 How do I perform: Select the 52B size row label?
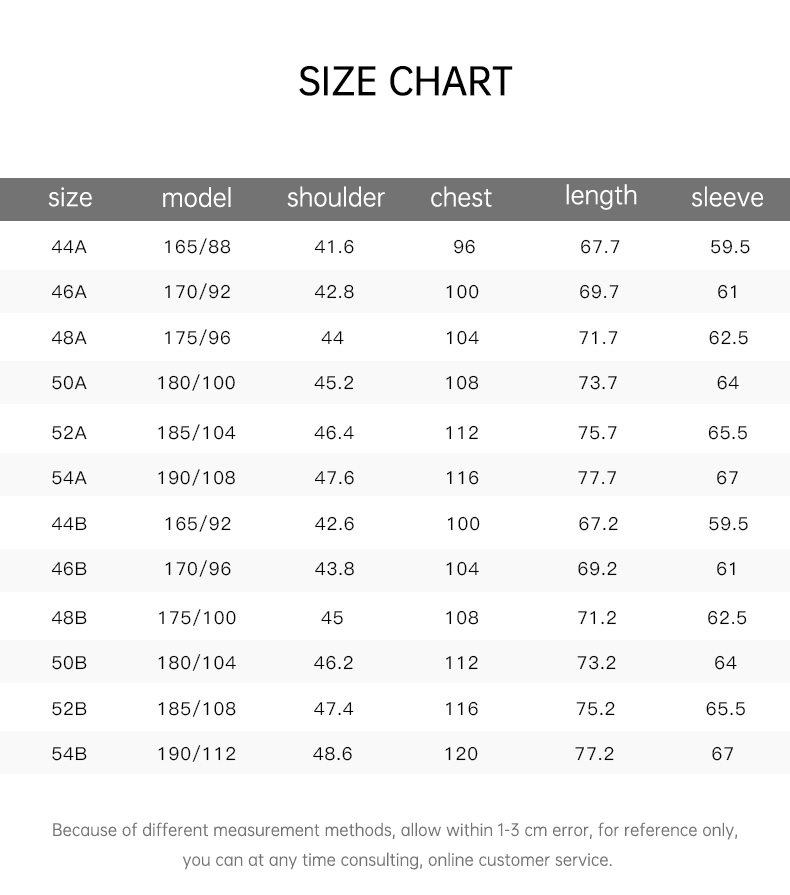pyautogui.click(x=69, y=709)
